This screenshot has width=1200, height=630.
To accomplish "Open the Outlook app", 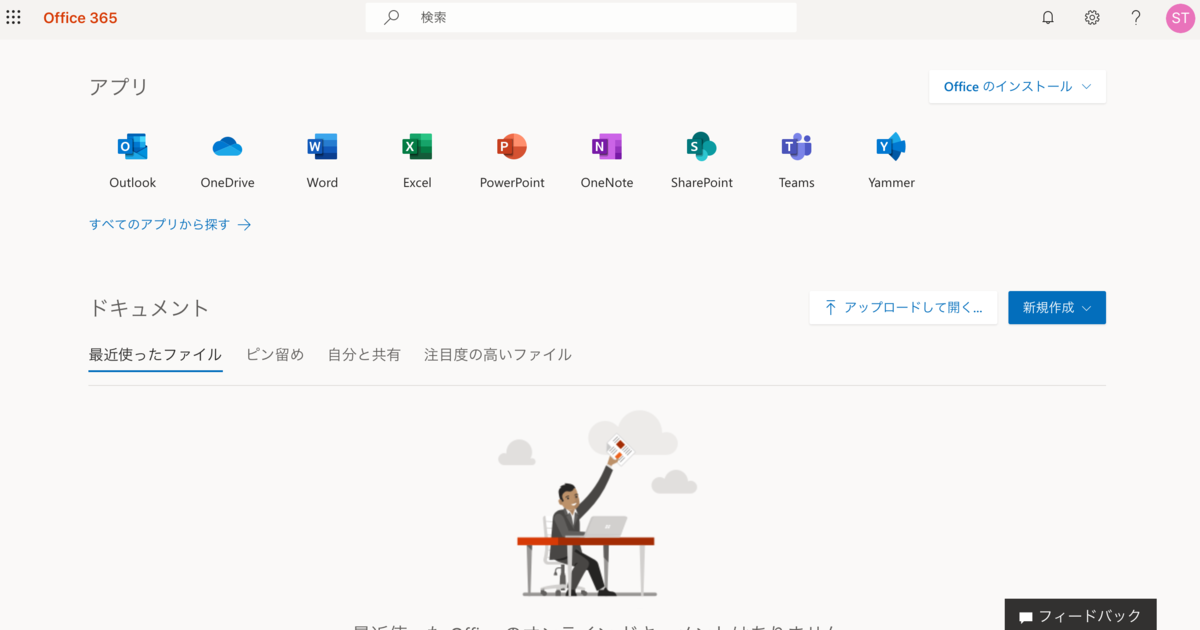I will tap(133, 161).
